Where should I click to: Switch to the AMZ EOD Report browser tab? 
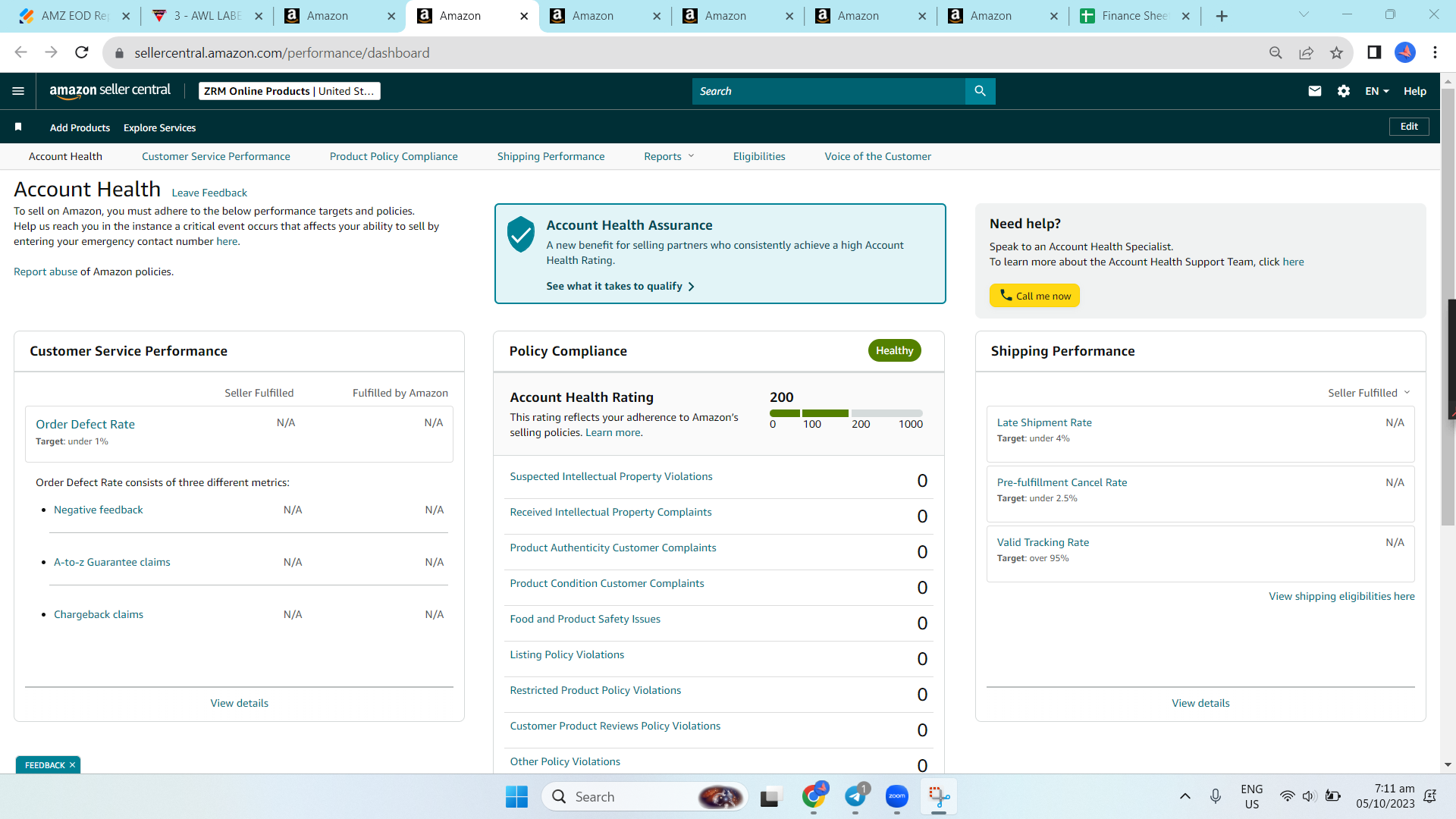pos(74,16)
